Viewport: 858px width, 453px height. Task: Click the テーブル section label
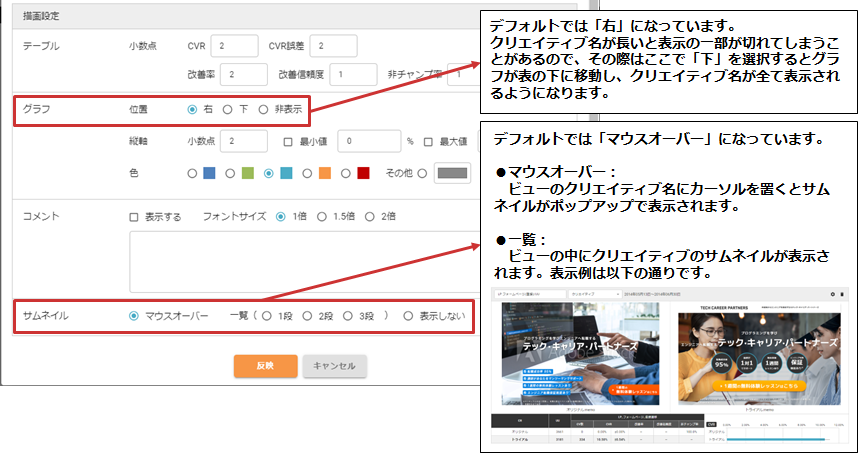pyautogui.click(x=40, y=47)
